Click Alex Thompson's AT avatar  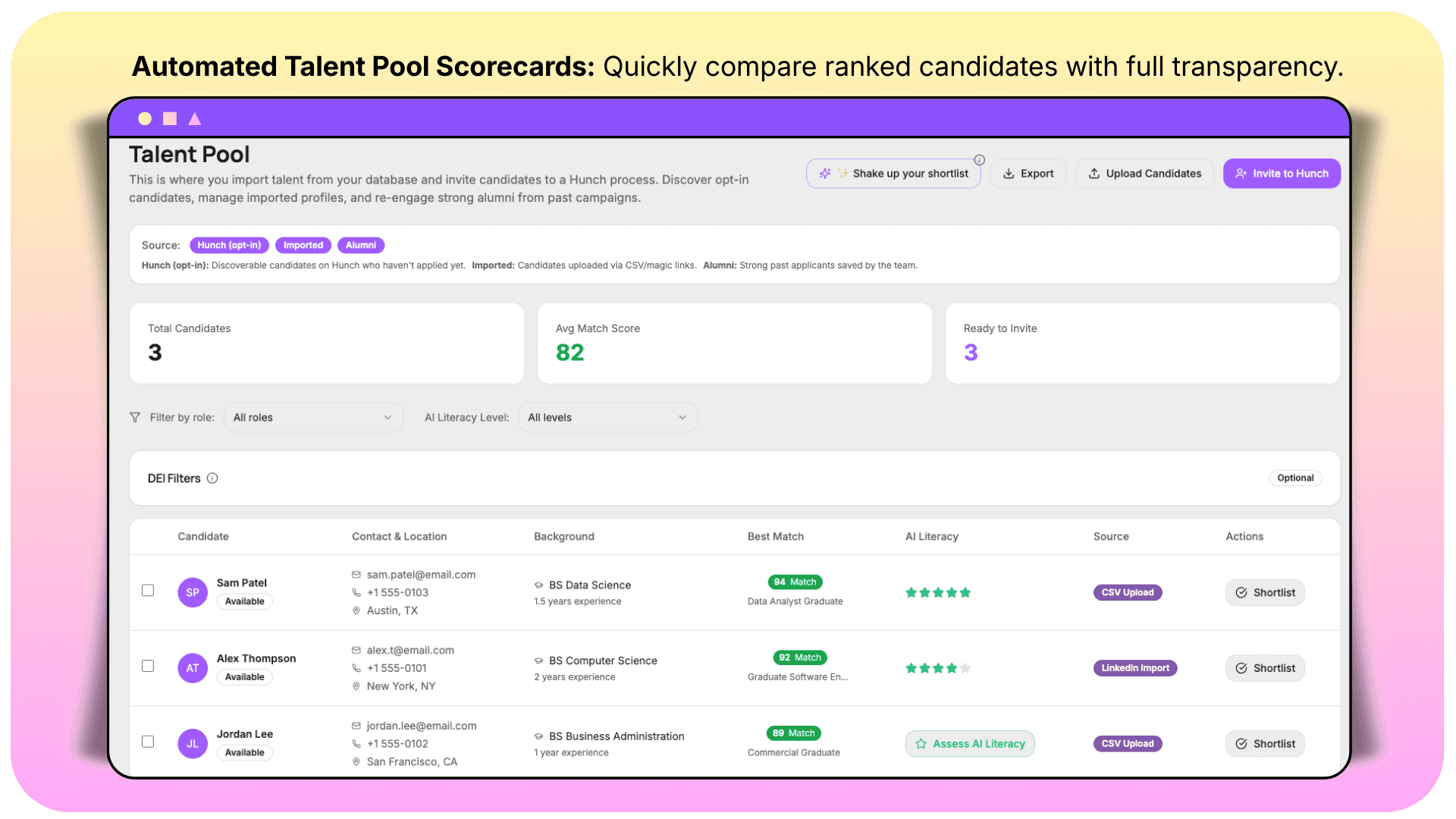click(193, 668)
